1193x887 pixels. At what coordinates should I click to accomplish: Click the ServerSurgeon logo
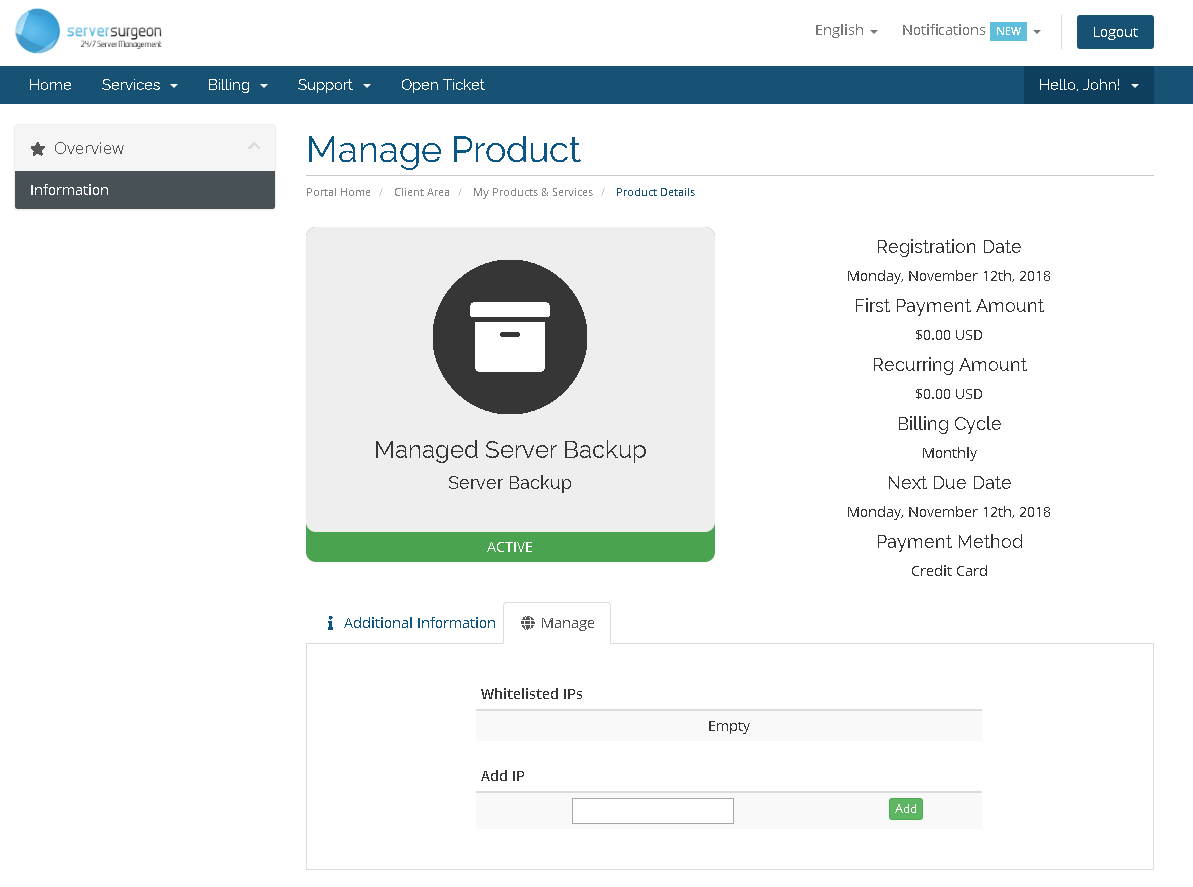[89, 31]
